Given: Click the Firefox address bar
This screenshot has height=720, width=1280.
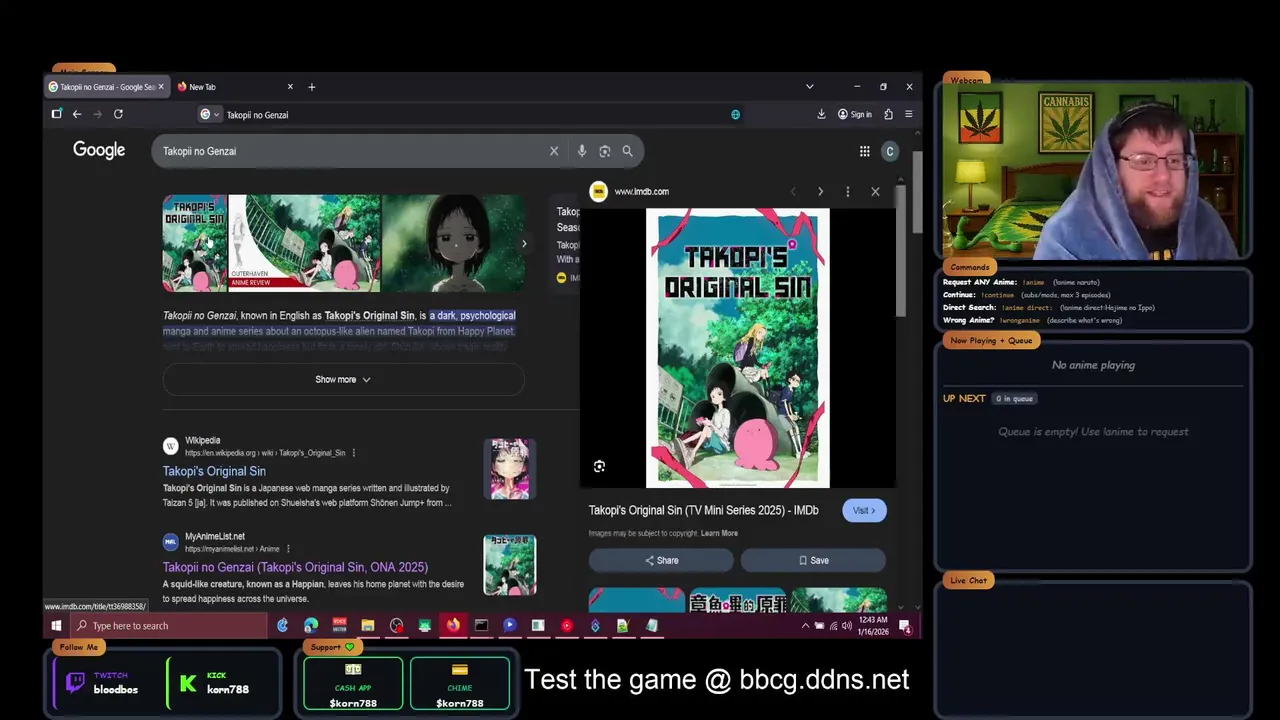Looking at the screenshot, I should (x=470, y=114).
